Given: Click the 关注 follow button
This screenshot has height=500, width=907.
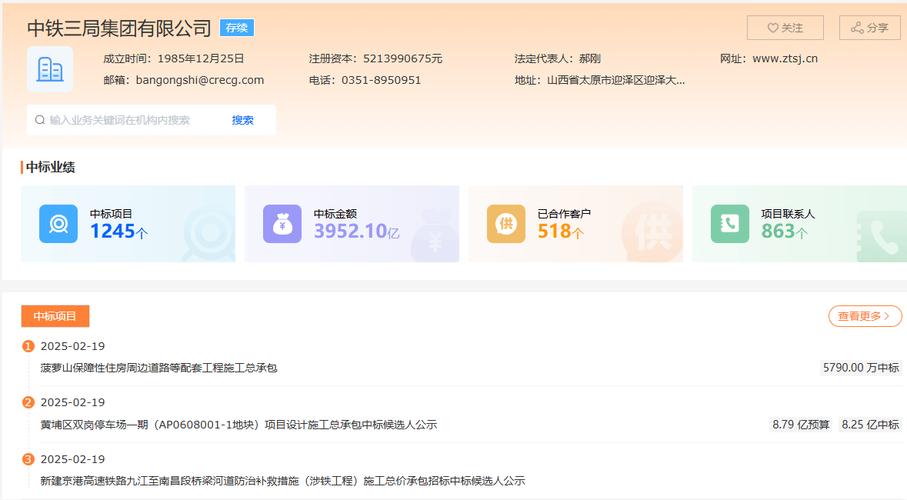Looking at the screenshot, I should 785,28.
